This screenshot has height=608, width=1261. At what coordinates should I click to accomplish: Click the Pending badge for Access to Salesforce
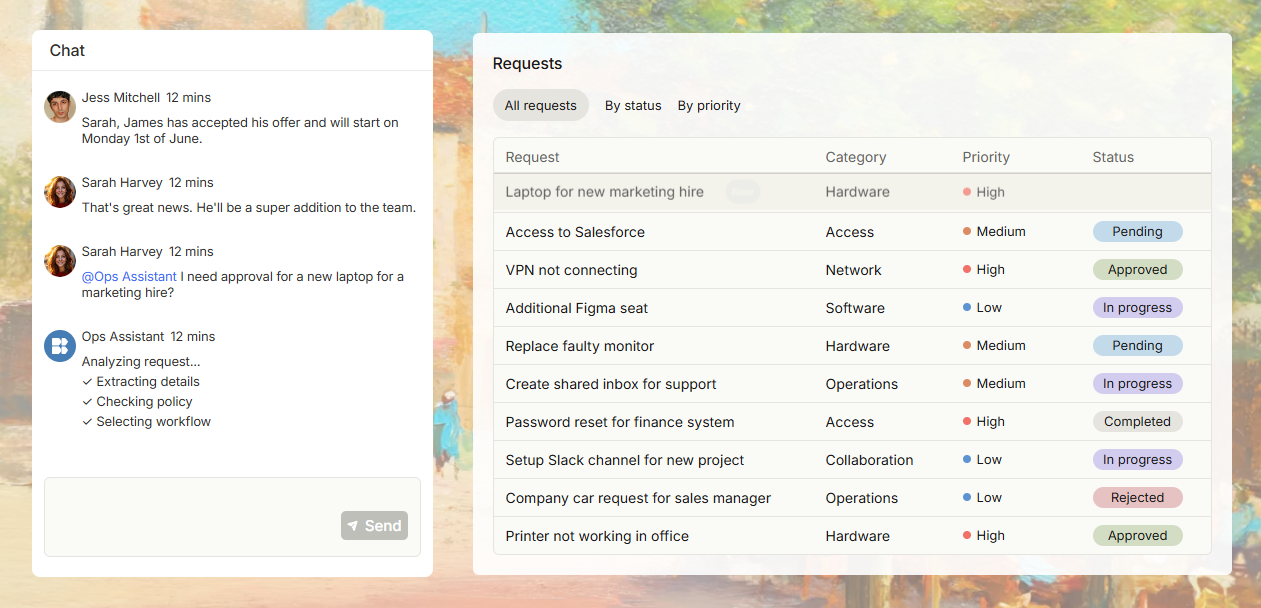[x=1137, y=231]
